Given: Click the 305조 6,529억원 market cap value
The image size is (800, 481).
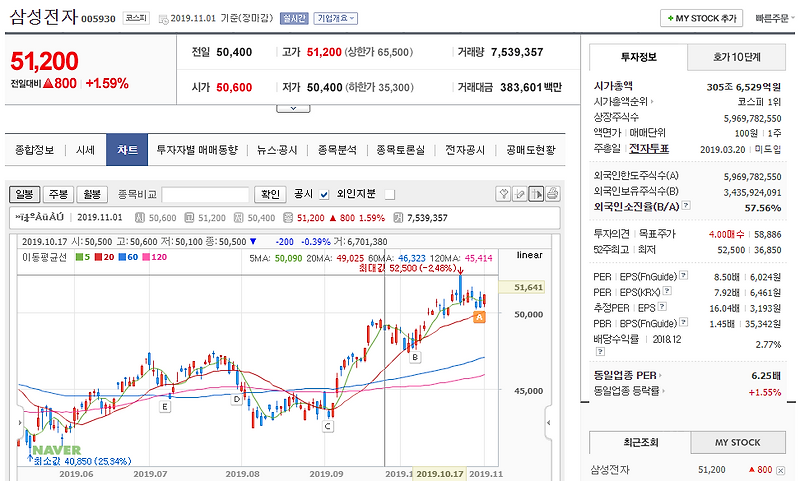Looking at the screenshot, I should pos(743,87).
